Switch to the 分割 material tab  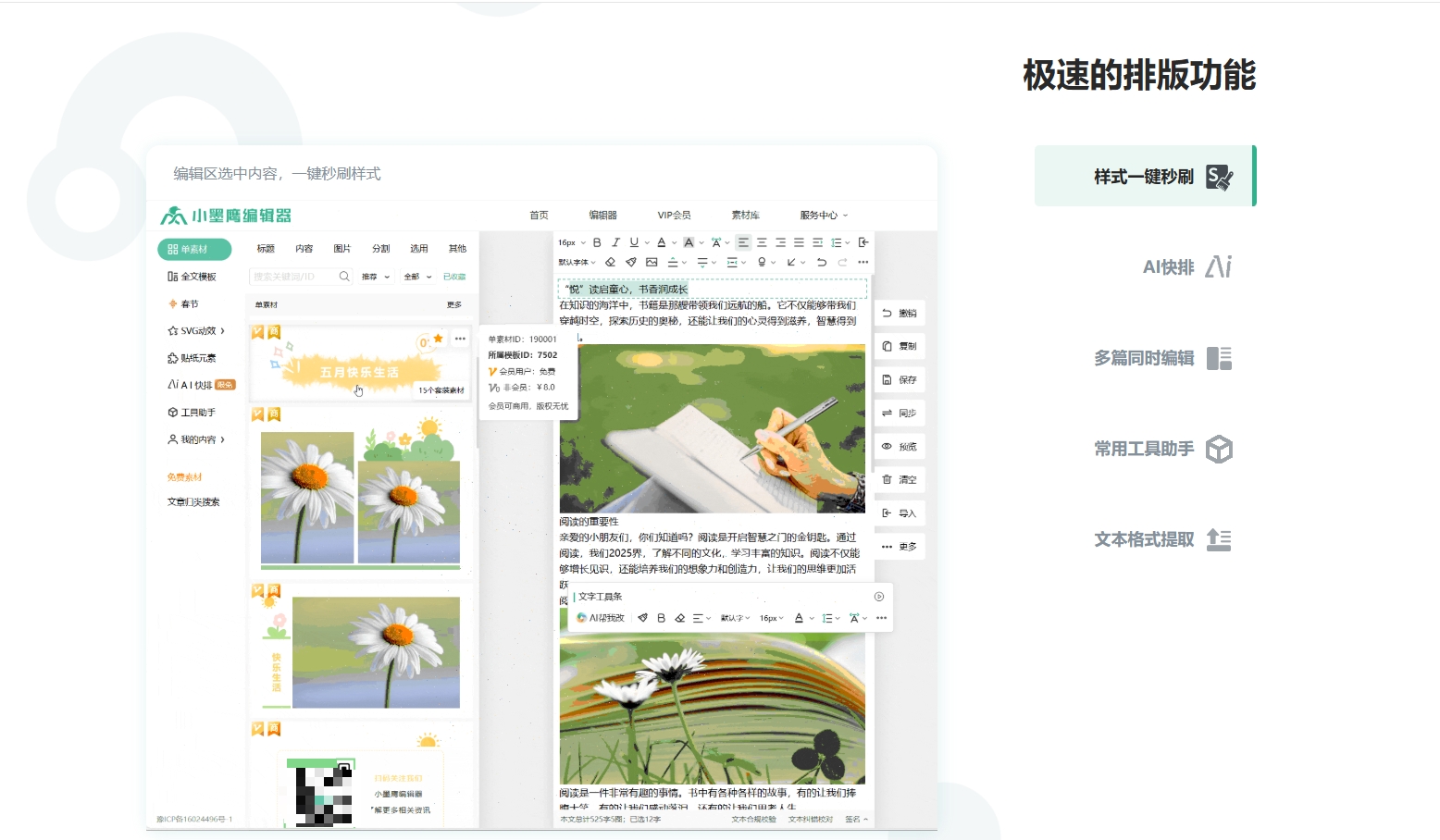click(x=380, y=248)
